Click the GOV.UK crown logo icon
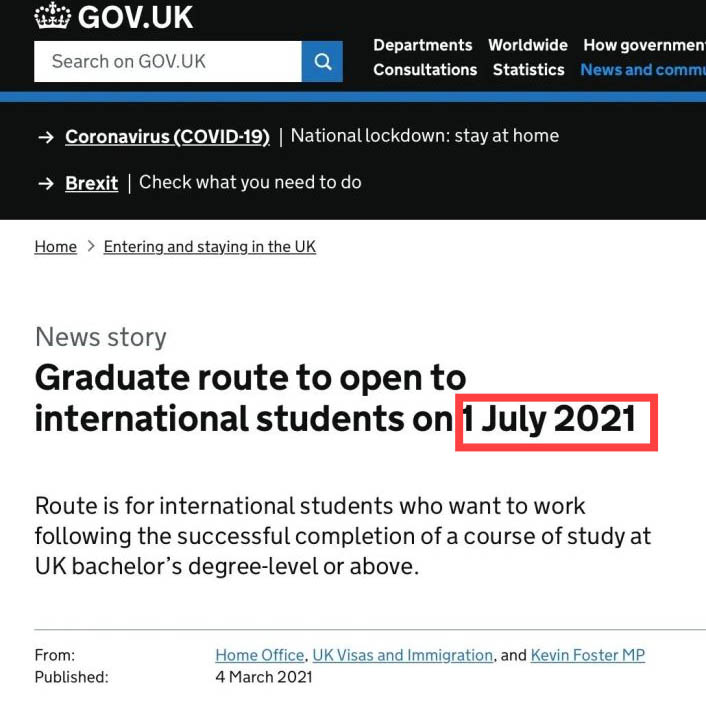The width and height of the screenshot is (706, 707). [53, 16]
